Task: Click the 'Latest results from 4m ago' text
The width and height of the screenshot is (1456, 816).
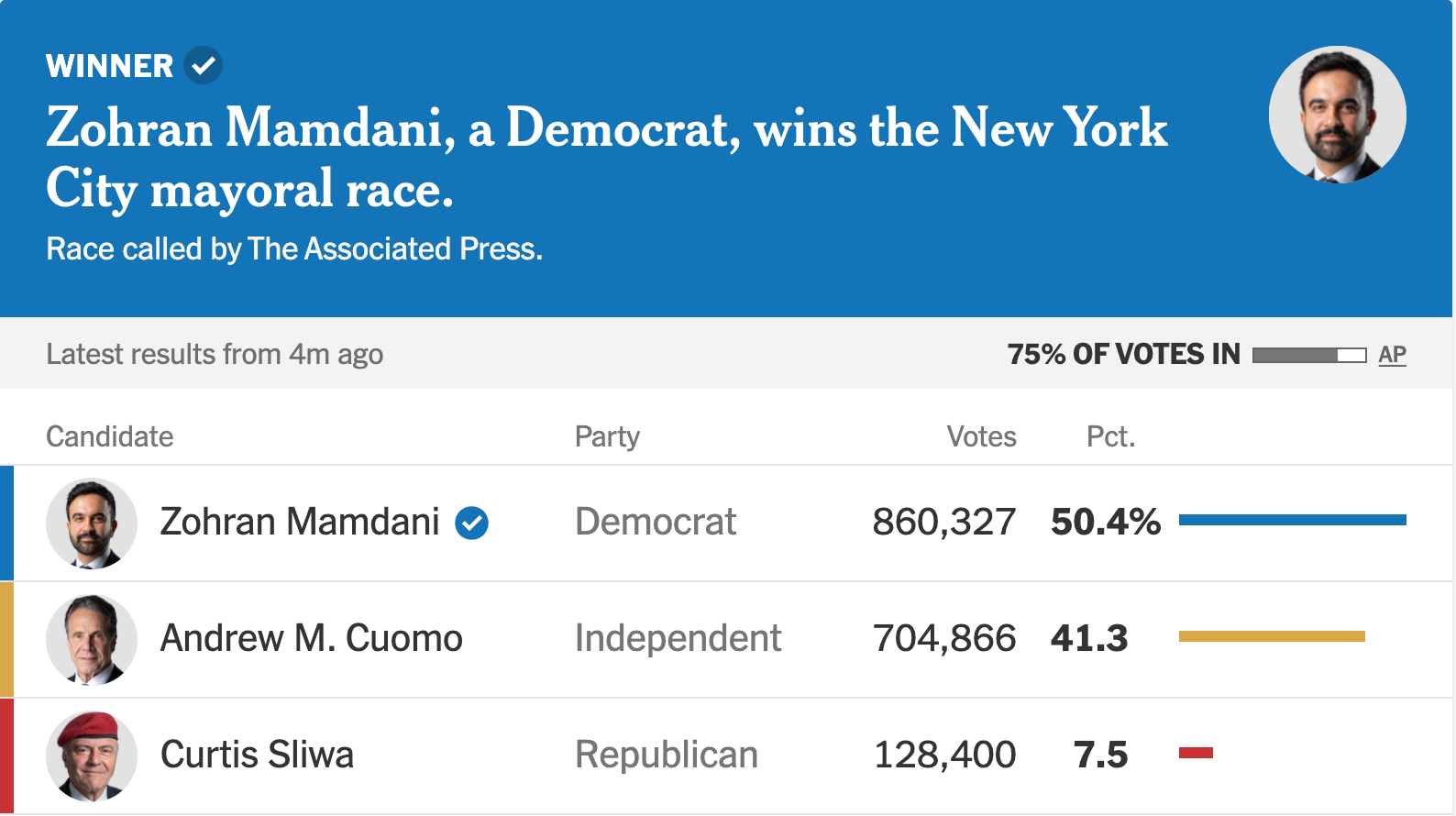Action: [x=215, y=355]
